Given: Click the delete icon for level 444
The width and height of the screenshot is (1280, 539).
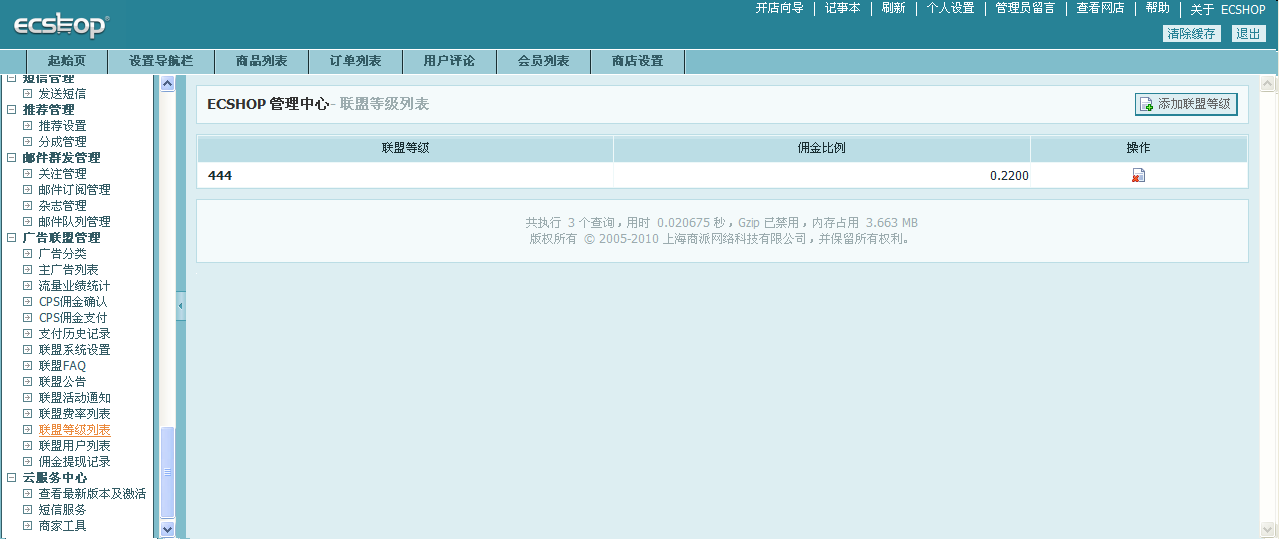Looking at the screenshot, I should (x=1138, y=176).
